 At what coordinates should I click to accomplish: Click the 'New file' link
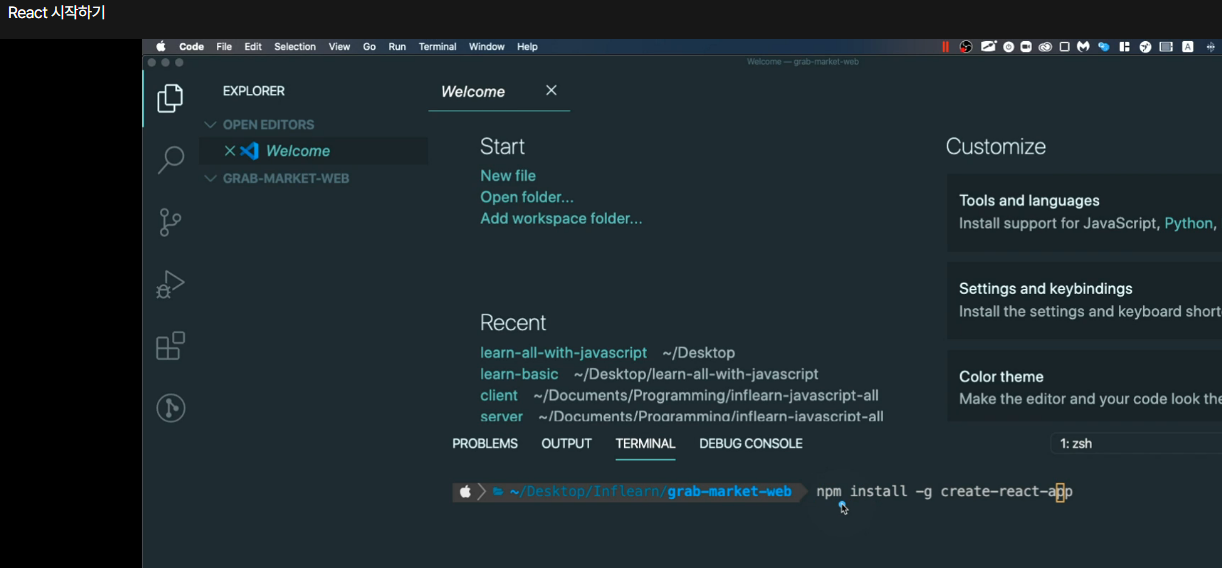click(508, 175)
